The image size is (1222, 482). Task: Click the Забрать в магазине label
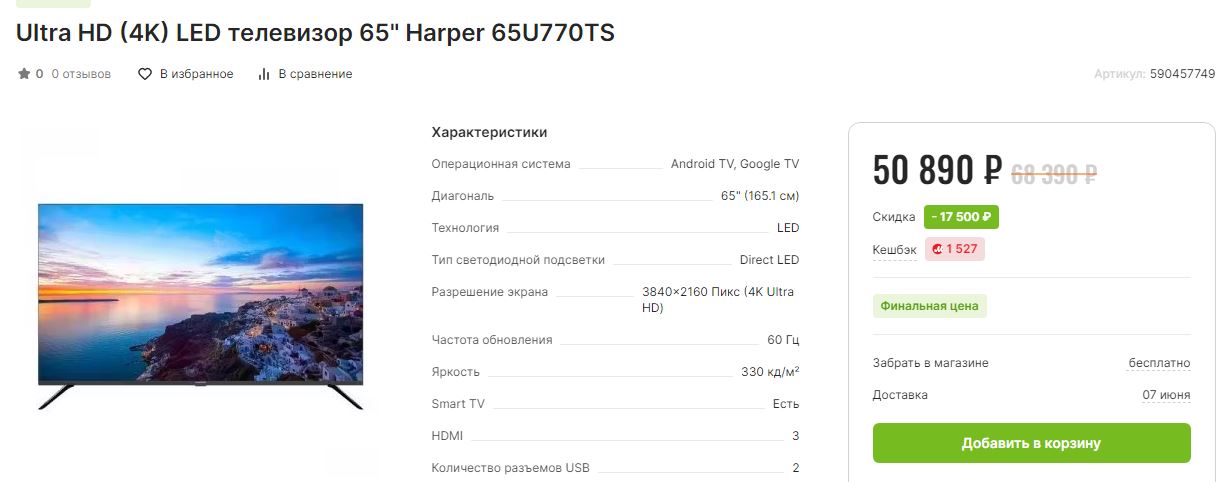pos(930,363)
